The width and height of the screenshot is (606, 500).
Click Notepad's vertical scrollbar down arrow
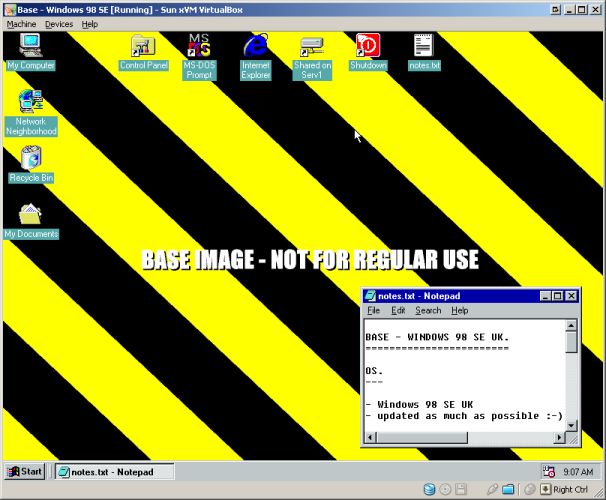[x=572, y=425]
